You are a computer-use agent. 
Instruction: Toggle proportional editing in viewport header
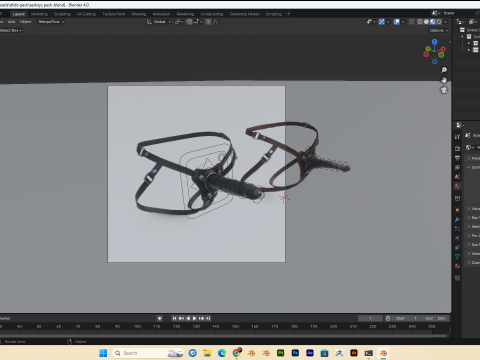click(x=208, y=22)
